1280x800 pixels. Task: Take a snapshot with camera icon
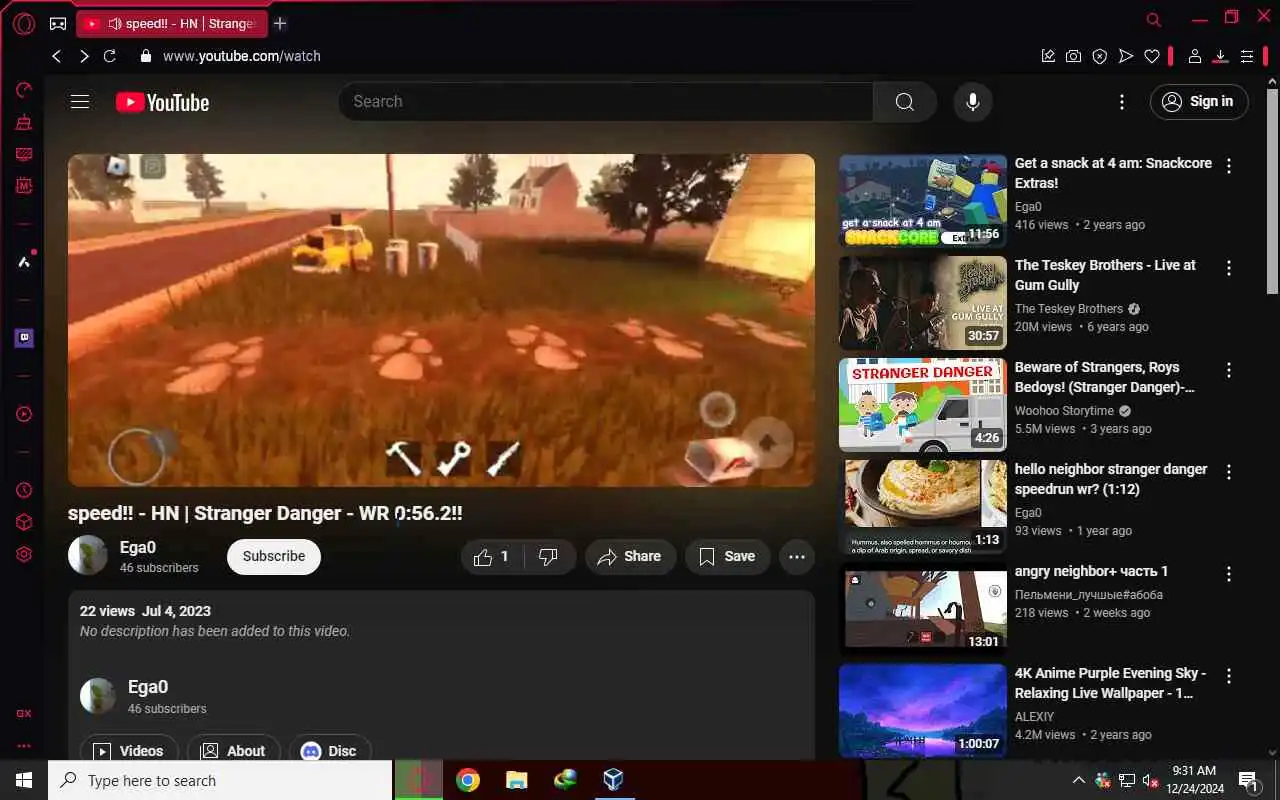(x=1073, y=56)
